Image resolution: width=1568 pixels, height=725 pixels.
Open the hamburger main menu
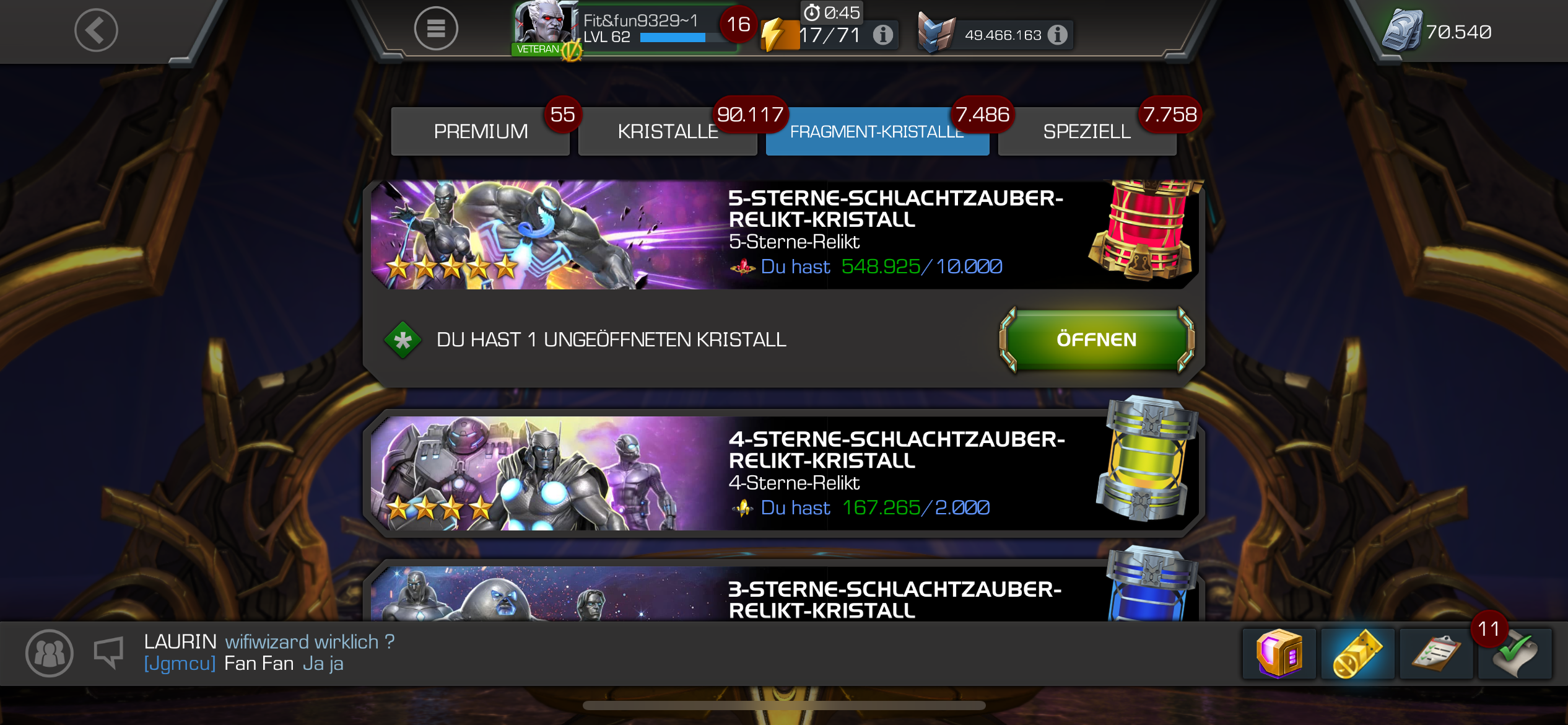click(x=436, y=29)
